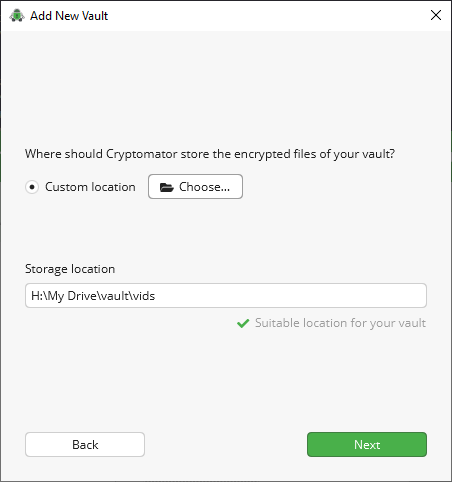Click the Storage location label
The image size is (452, 482).
(x=70, y=269)
